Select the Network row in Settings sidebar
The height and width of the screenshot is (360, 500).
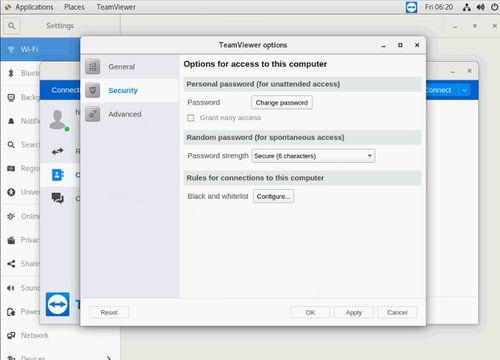[60, 335]
